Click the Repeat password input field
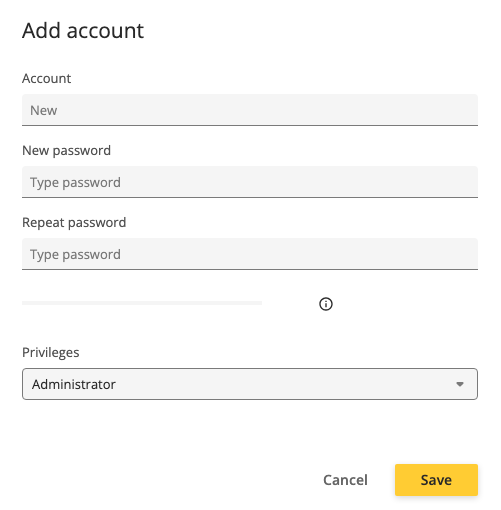The height and width of the screenshot is (510, 501). 250,254
